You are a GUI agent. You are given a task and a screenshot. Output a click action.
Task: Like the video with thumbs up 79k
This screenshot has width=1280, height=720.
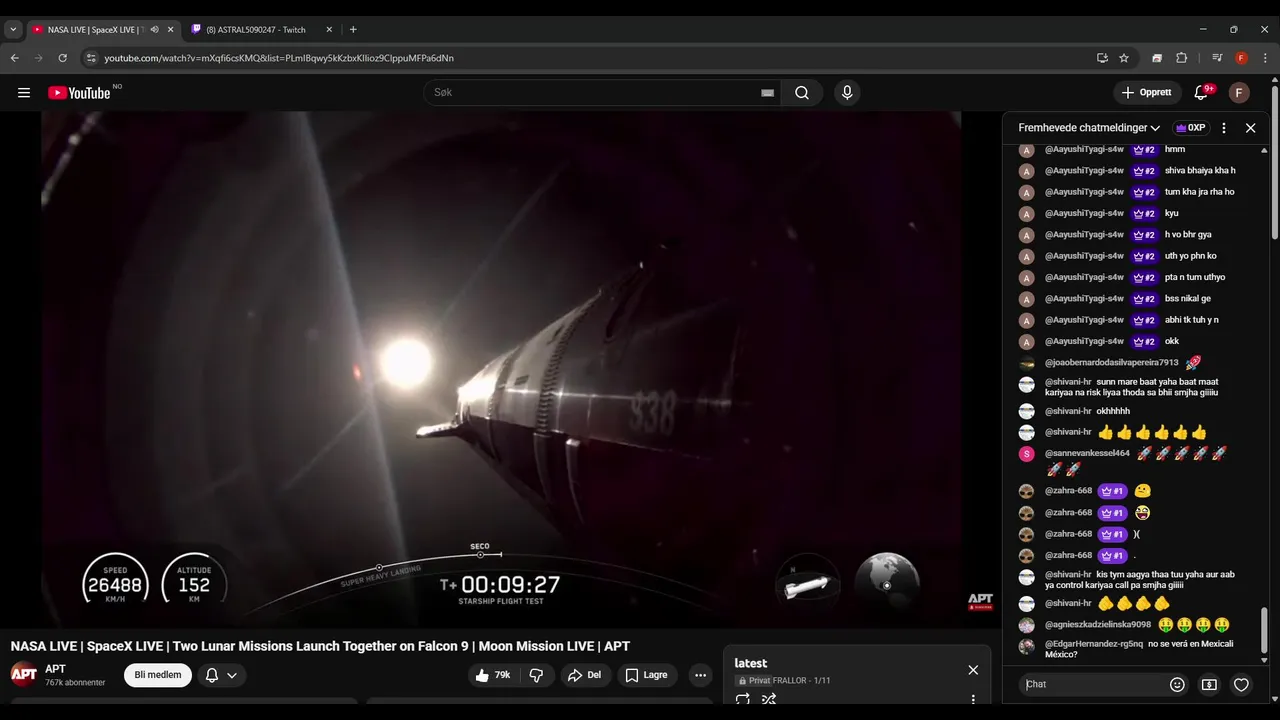(x=494, y=675)
